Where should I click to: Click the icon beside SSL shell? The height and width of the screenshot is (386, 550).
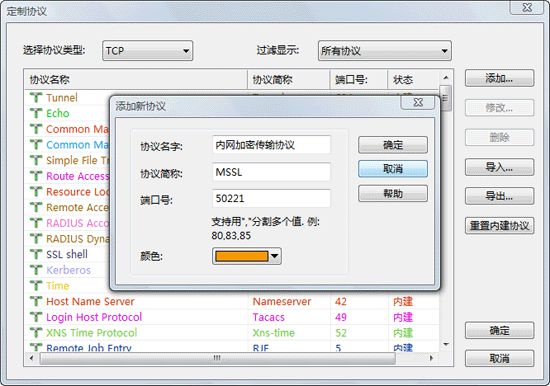tap(36, 254)
